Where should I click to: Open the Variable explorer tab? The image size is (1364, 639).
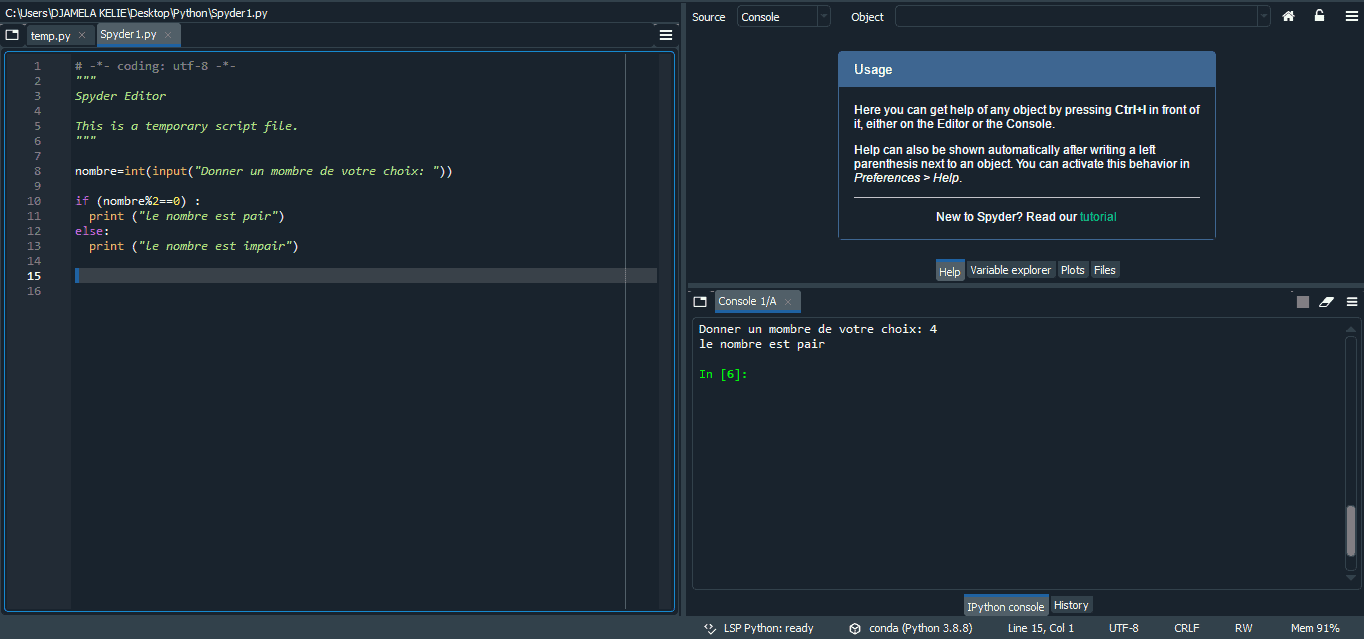(x=1010, y=270)
